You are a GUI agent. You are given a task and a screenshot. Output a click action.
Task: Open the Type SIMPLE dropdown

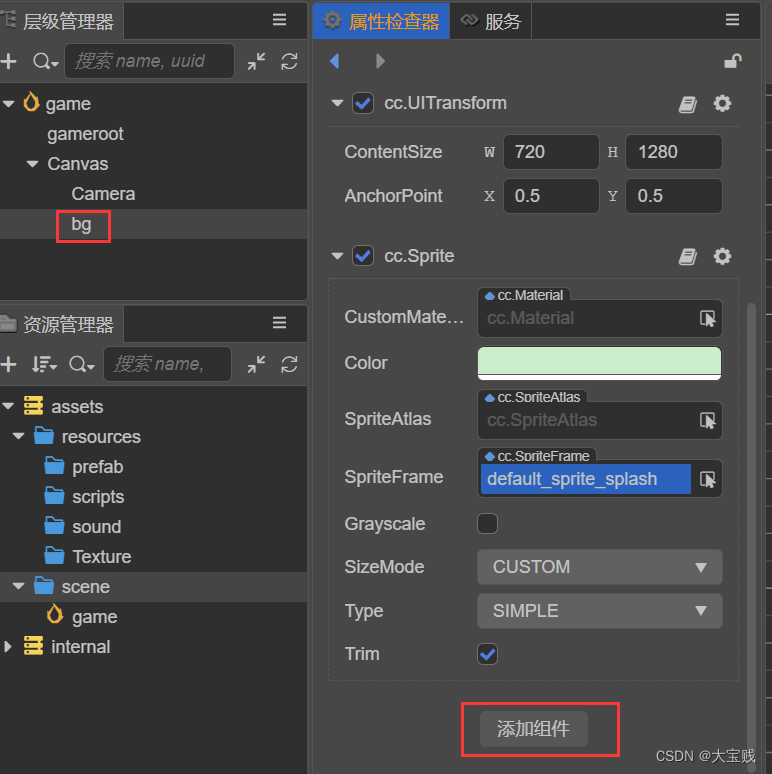click(599, 611)
